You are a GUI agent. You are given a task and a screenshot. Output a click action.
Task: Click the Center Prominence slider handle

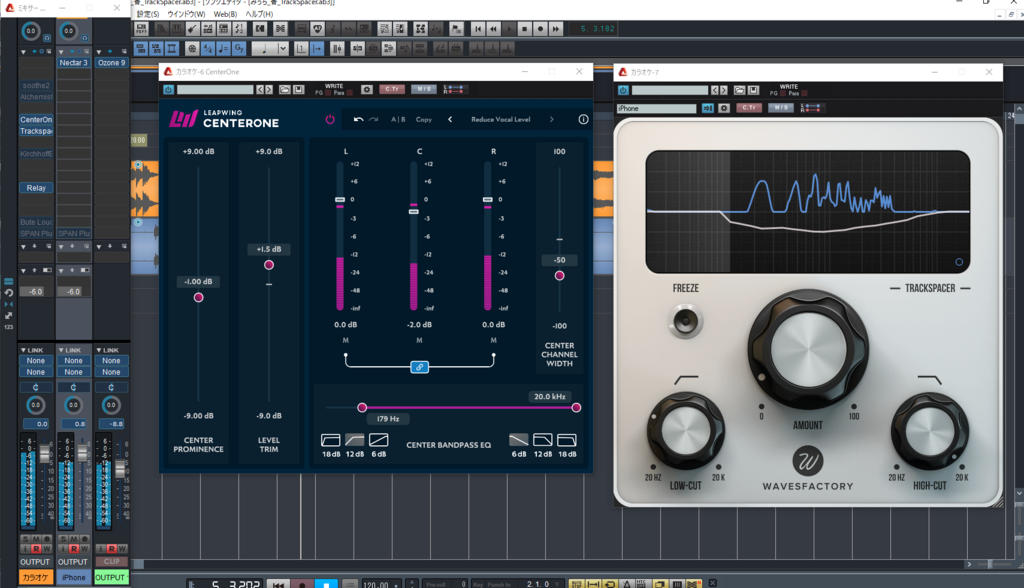[x=199, y=297]
